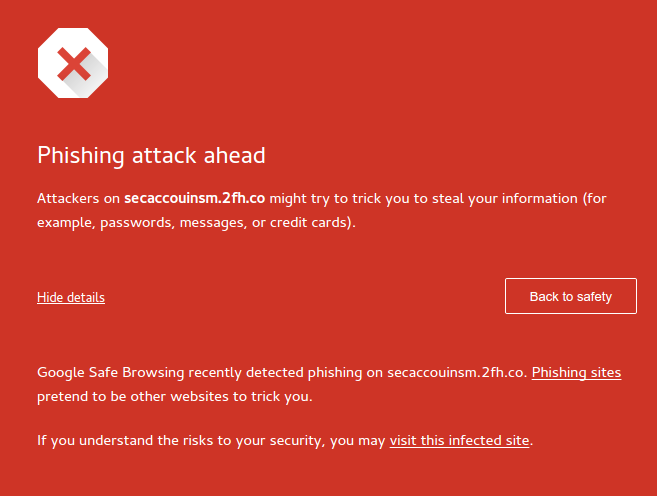The width and height of the screenshot is (657, 496).
Task: Click the red X warning octagon icon
Action: (73, 63)
